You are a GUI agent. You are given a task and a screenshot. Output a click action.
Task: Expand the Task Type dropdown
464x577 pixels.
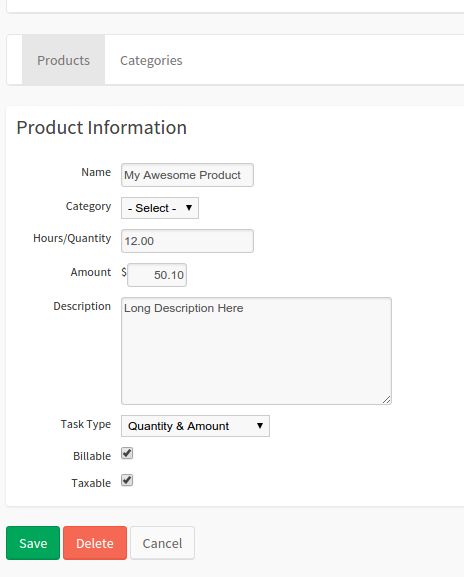(x=195, y=426)
